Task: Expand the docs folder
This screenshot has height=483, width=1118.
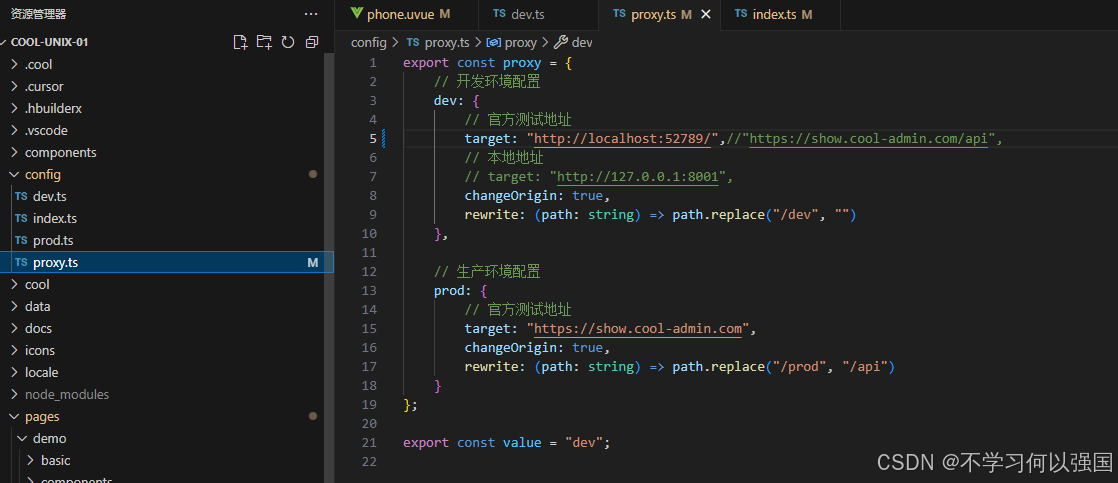Action: [x=167, y=328]
